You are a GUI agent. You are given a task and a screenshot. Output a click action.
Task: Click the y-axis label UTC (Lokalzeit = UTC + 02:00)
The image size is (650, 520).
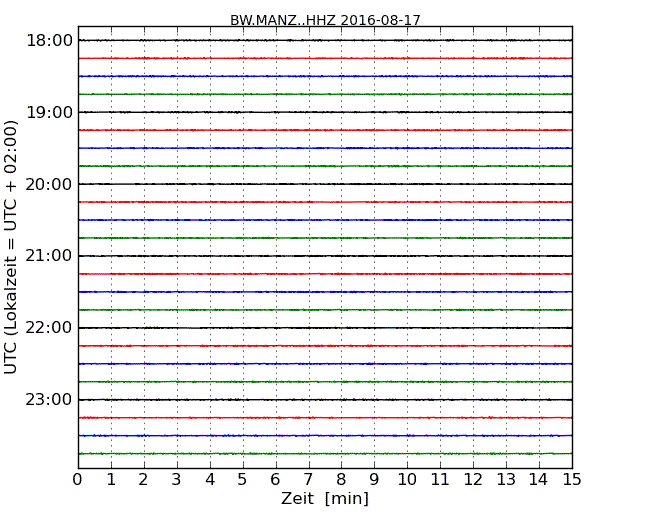coord(10,247)
